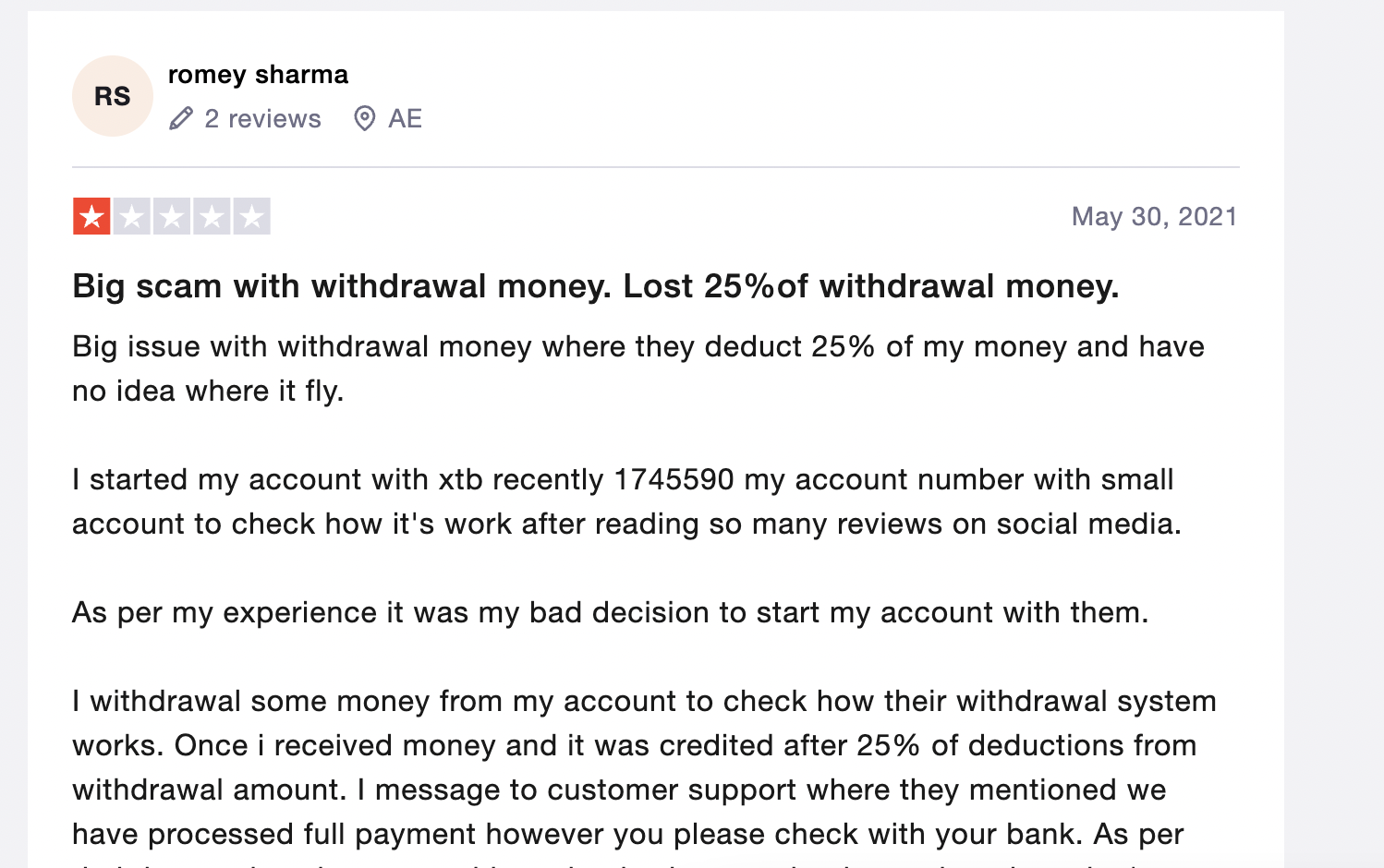Click the paragraph starting 'Big issue with withdrawal'
Image resolution: width=1384 pixels, height=868 pixels.
click(x=638, y=368)
